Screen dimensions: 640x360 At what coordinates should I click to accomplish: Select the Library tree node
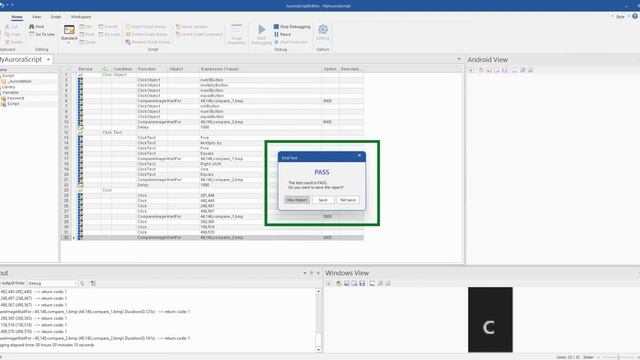click(9, 87)
